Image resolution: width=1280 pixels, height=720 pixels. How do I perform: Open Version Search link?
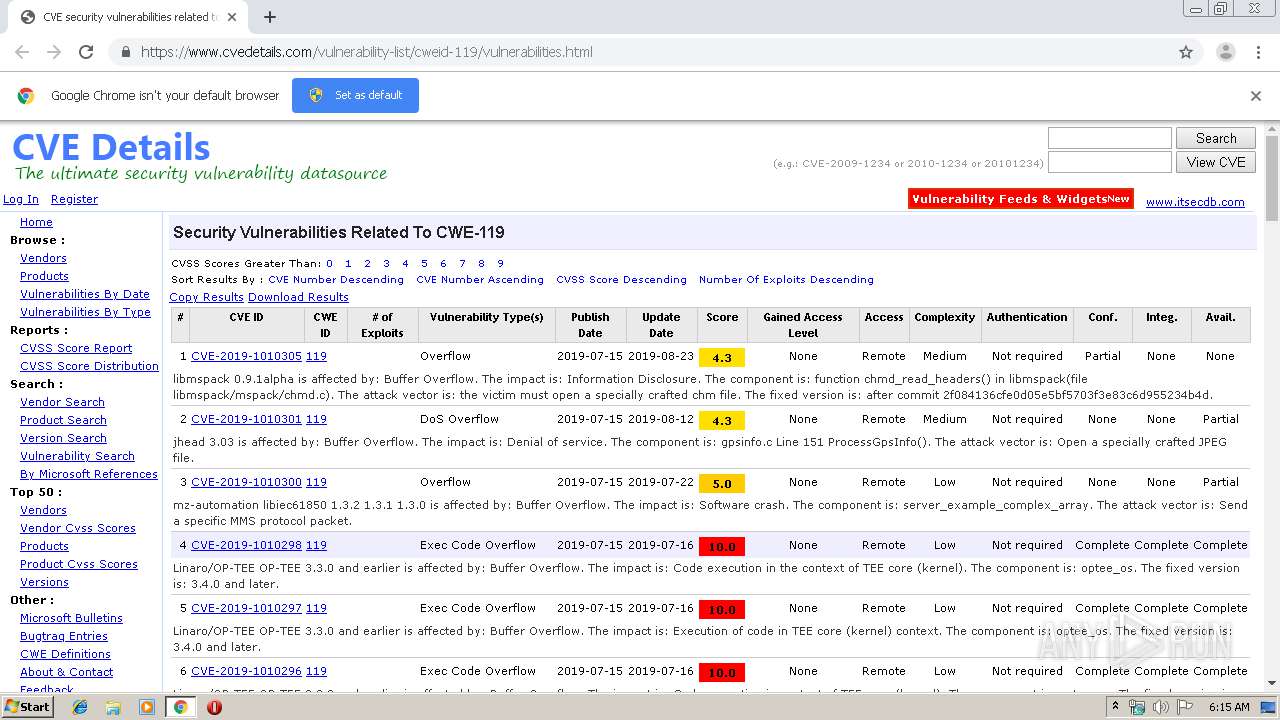(63, 438)
